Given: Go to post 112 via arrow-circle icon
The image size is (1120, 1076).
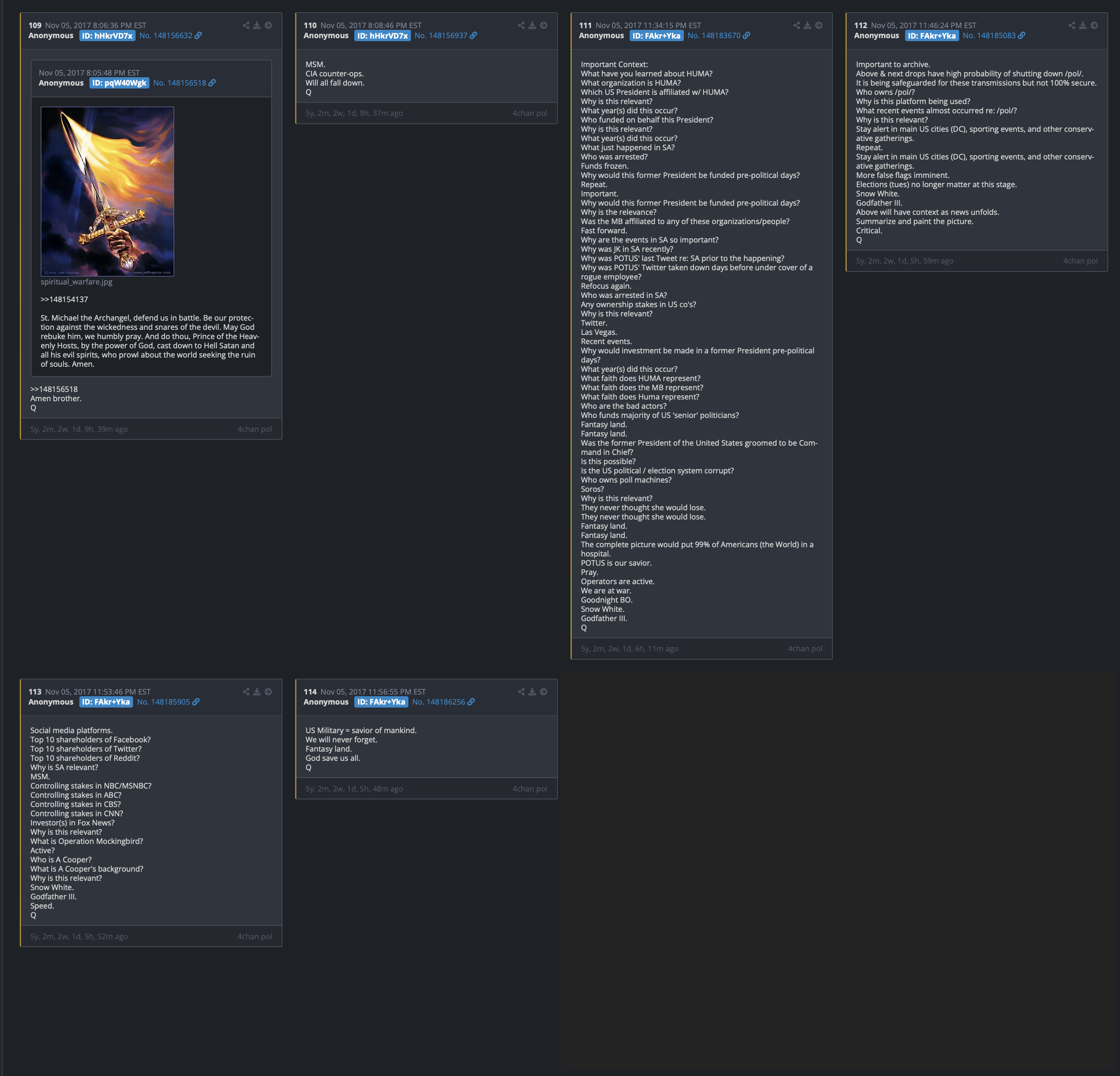Looking at the screenshot, I should (1094, 26).
